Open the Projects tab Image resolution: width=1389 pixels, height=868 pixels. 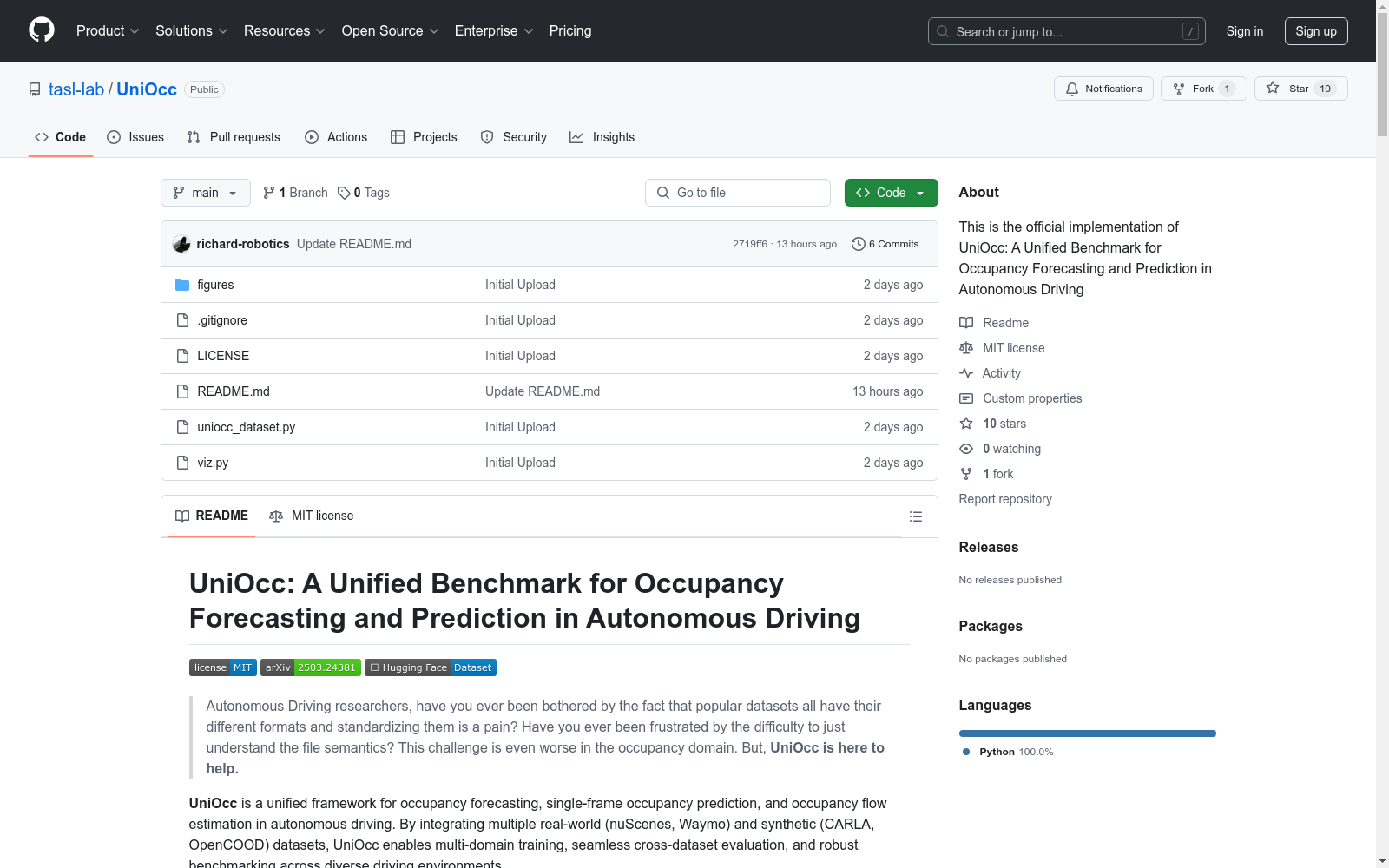424,137
